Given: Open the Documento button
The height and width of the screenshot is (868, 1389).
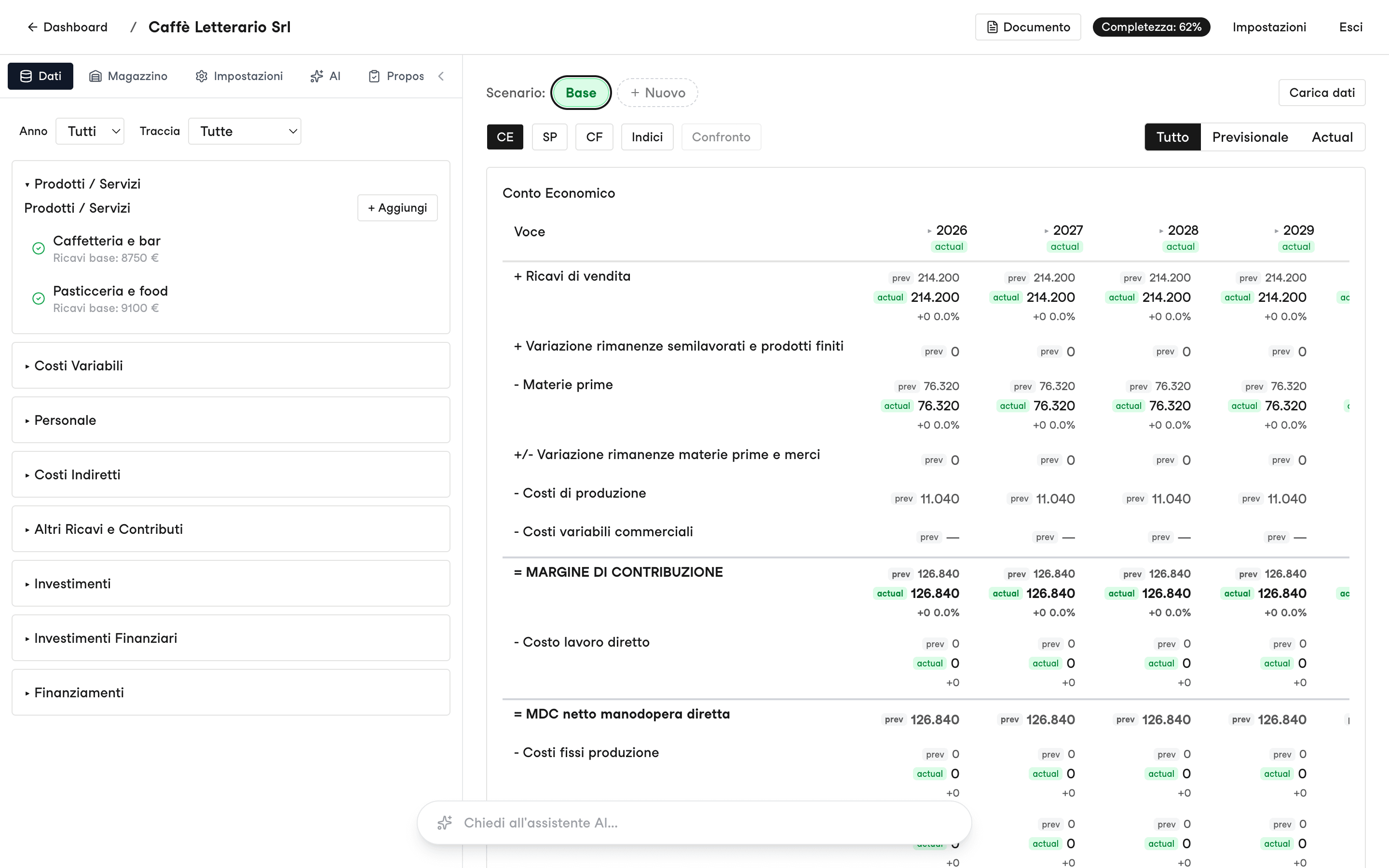Looking at the screenshot, I should click(x=1027, y=27).
